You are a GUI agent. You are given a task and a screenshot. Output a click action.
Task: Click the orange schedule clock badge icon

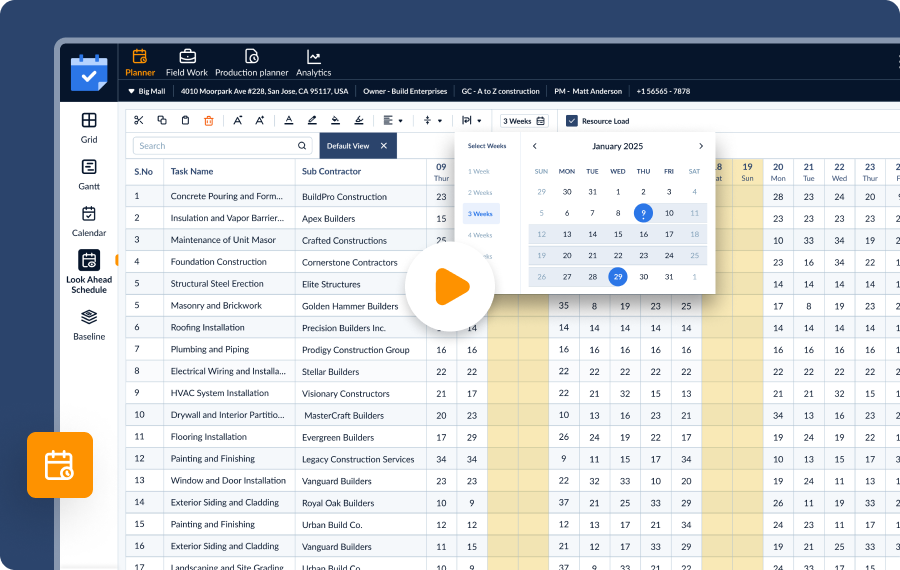point(60,465)
